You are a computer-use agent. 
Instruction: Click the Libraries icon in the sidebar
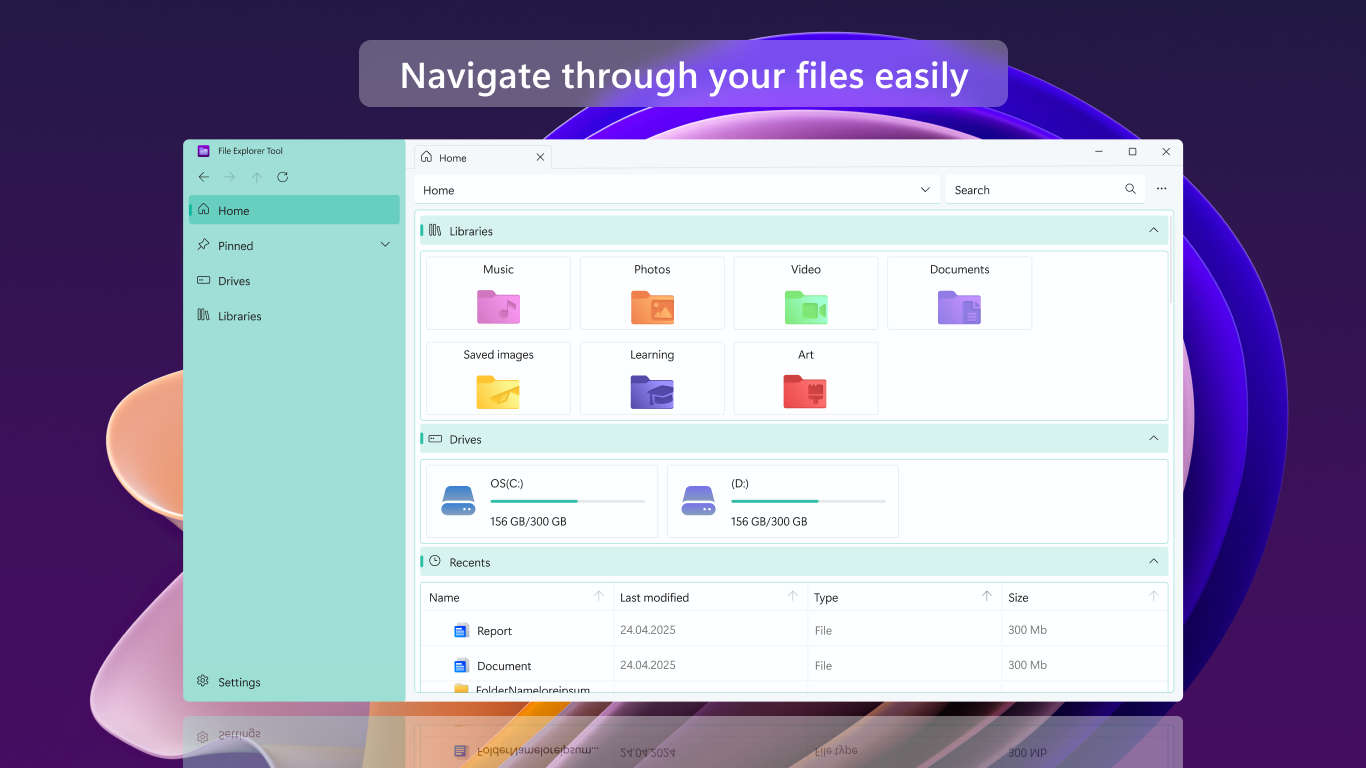(x=203, y=316)
